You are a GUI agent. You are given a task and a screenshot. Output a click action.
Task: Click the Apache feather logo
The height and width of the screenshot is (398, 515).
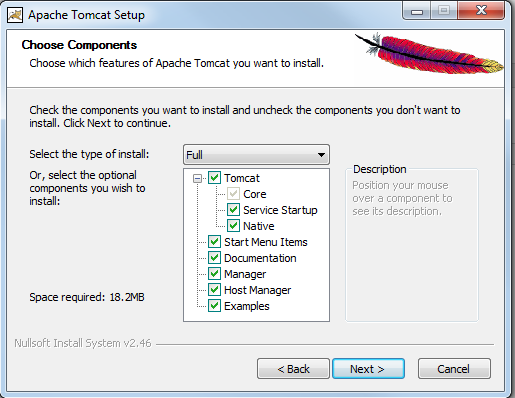[429, 53]
